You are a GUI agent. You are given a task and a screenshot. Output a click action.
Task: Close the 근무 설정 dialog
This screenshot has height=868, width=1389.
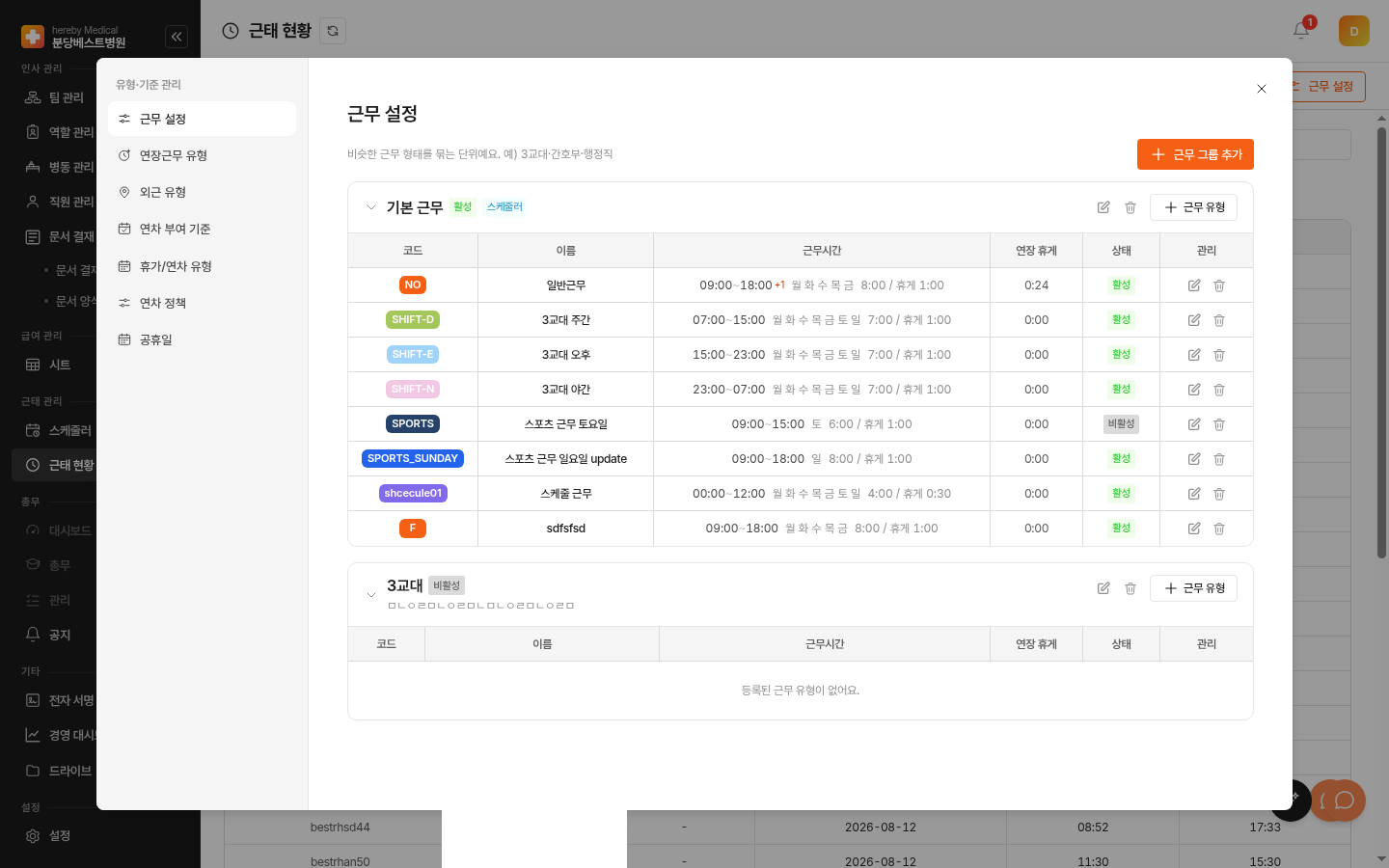click(1262, 89)
